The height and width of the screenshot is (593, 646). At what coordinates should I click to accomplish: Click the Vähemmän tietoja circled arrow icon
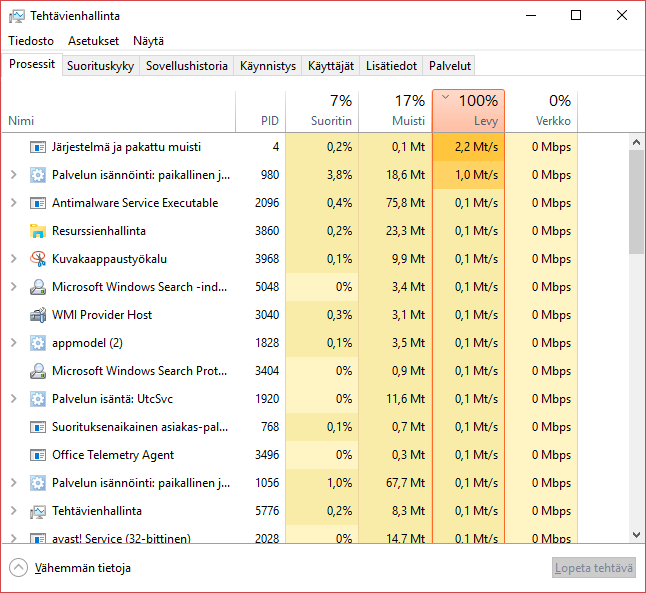click(19, 568)
